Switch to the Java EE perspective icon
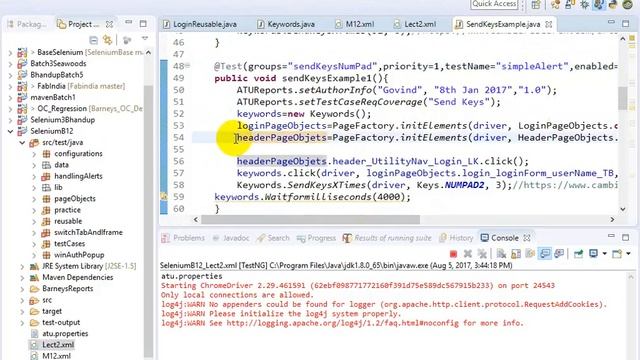 tap(555, 5)
